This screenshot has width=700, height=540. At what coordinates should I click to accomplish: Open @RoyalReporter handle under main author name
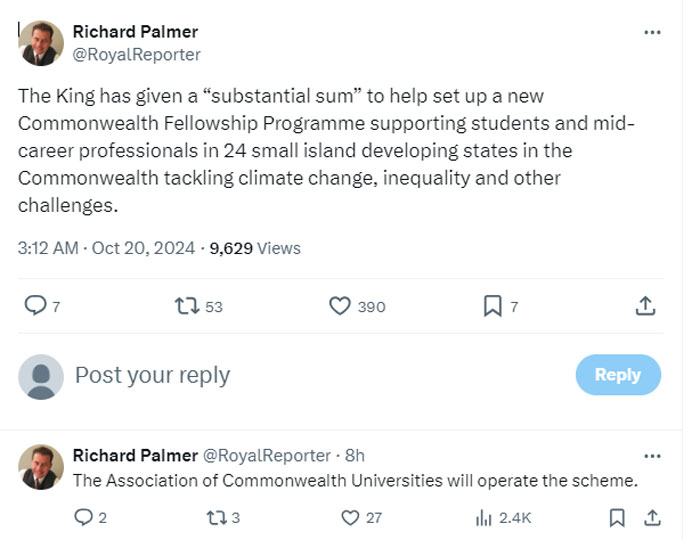pyautogui.click(x=137, y=54)
